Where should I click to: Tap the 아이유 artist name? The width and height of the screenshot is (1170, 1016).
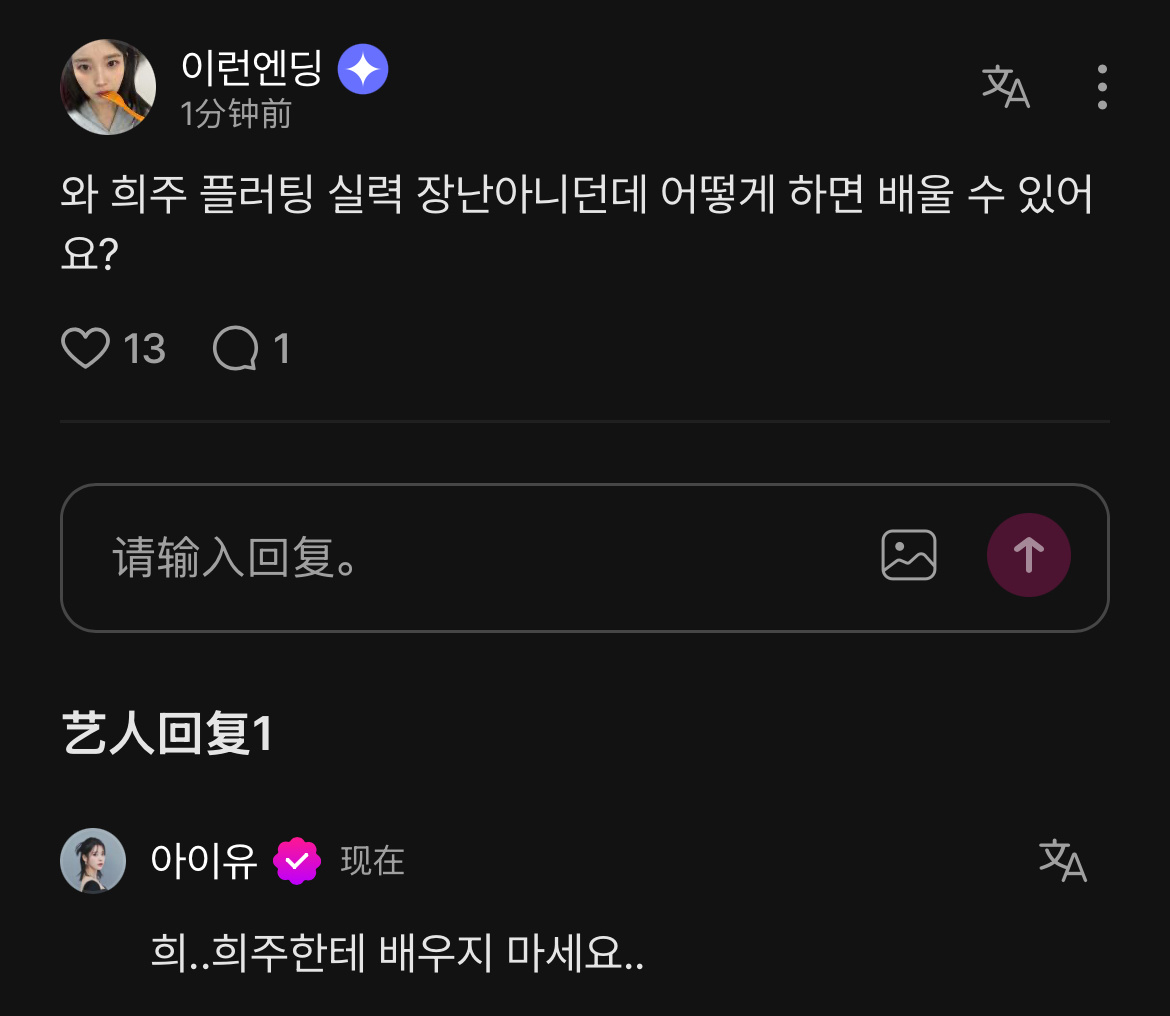[204, 860]
